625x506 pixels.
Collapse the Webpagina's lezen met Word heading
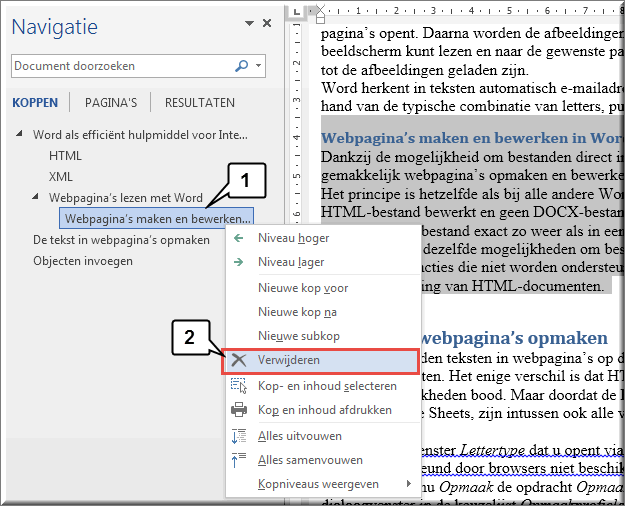click(x=35, y=196)
